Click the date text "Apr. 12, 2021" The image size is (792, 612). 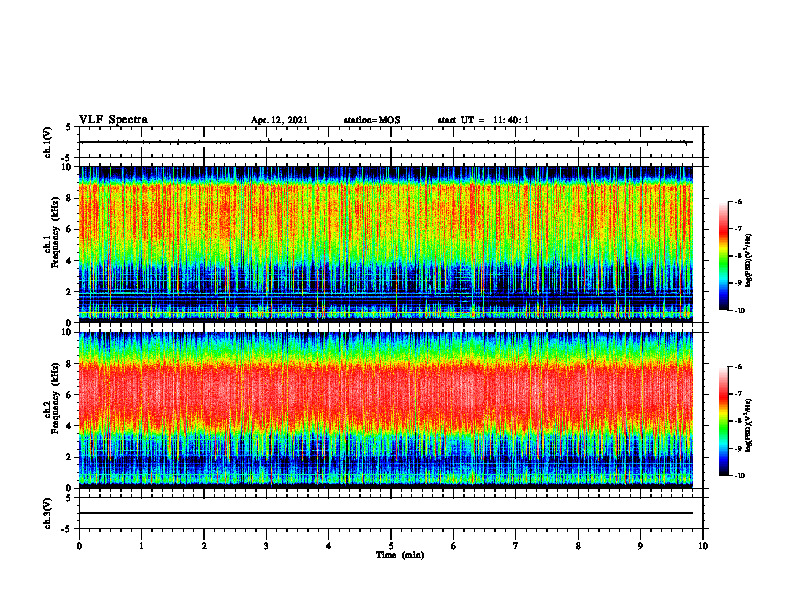click(279, 120)
